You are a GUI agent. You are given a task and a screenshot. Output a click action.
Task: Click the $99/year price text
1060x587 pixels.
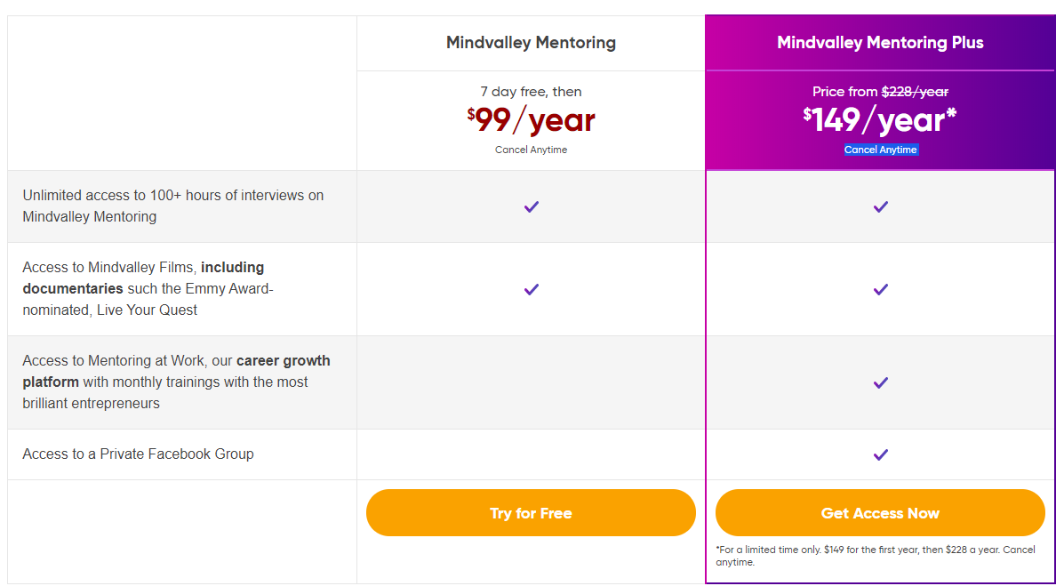click(531, 121)
